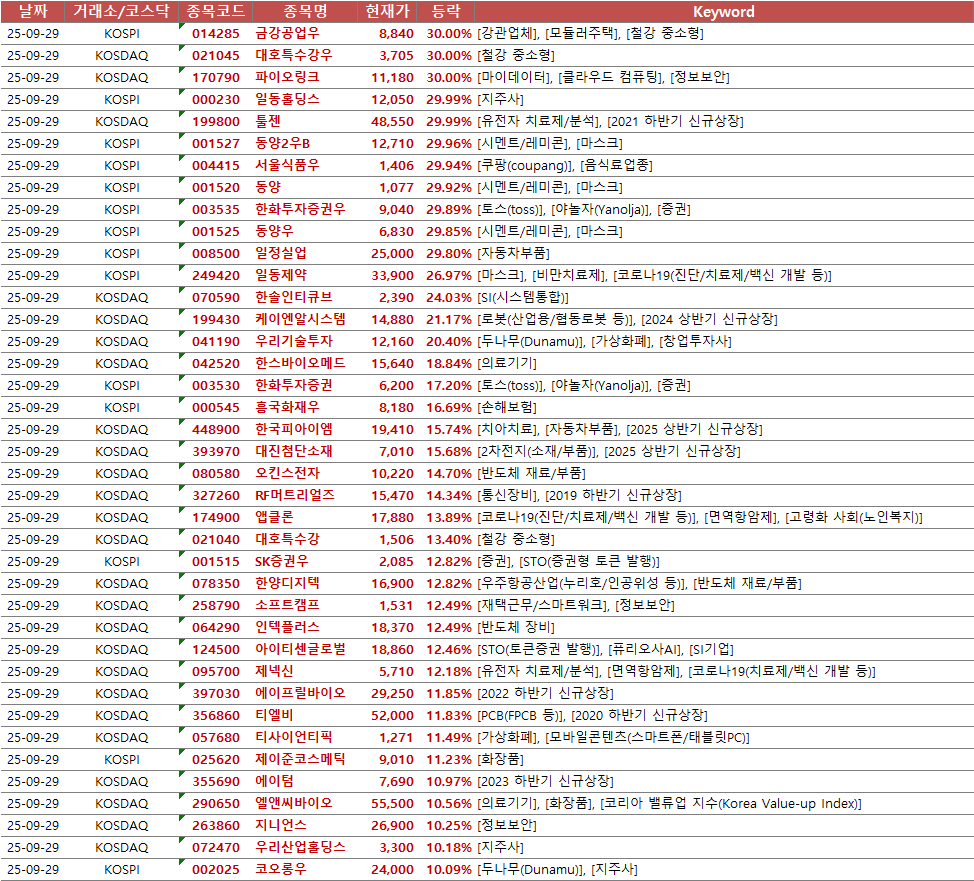Viewport: 974px width, 881px height.
Task: Select the 우리산업홀딩스 stock name
Action: tap(300, 847)
